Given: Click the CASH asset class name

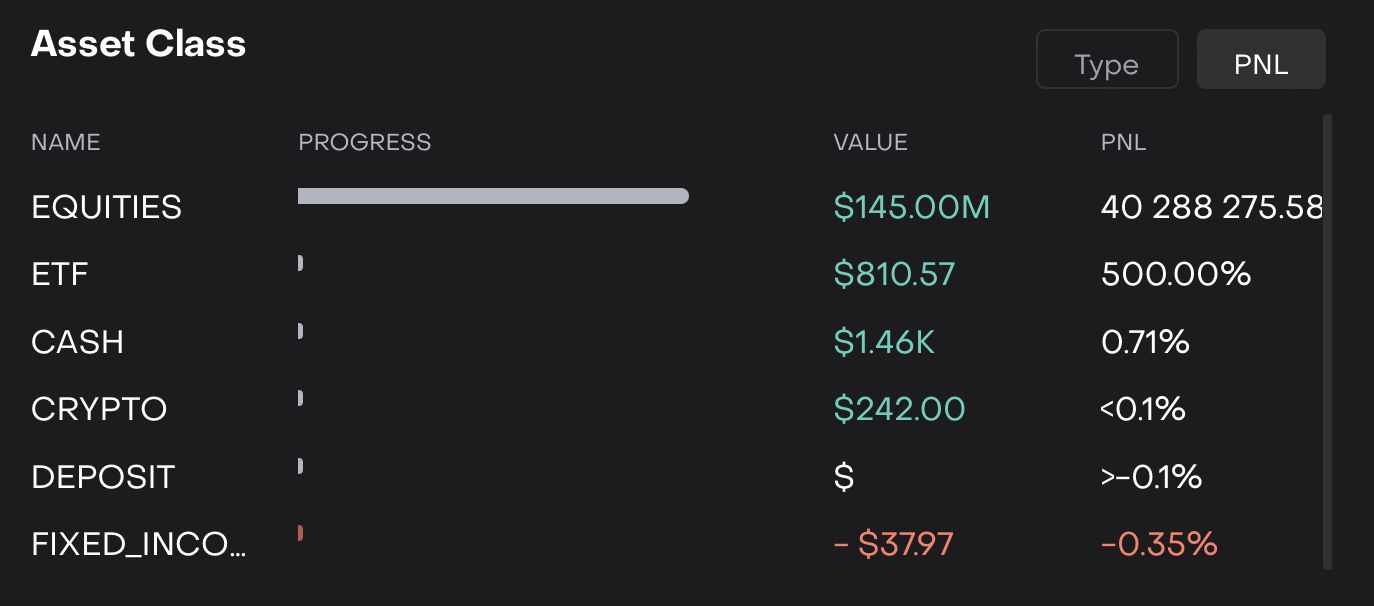Looking at the screenshot, I should pyautogui.click(x=78, y=342).
